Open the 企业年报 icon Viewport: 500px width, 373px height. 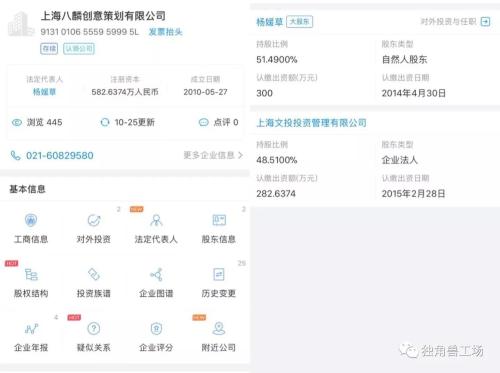(x=31, y=329)
